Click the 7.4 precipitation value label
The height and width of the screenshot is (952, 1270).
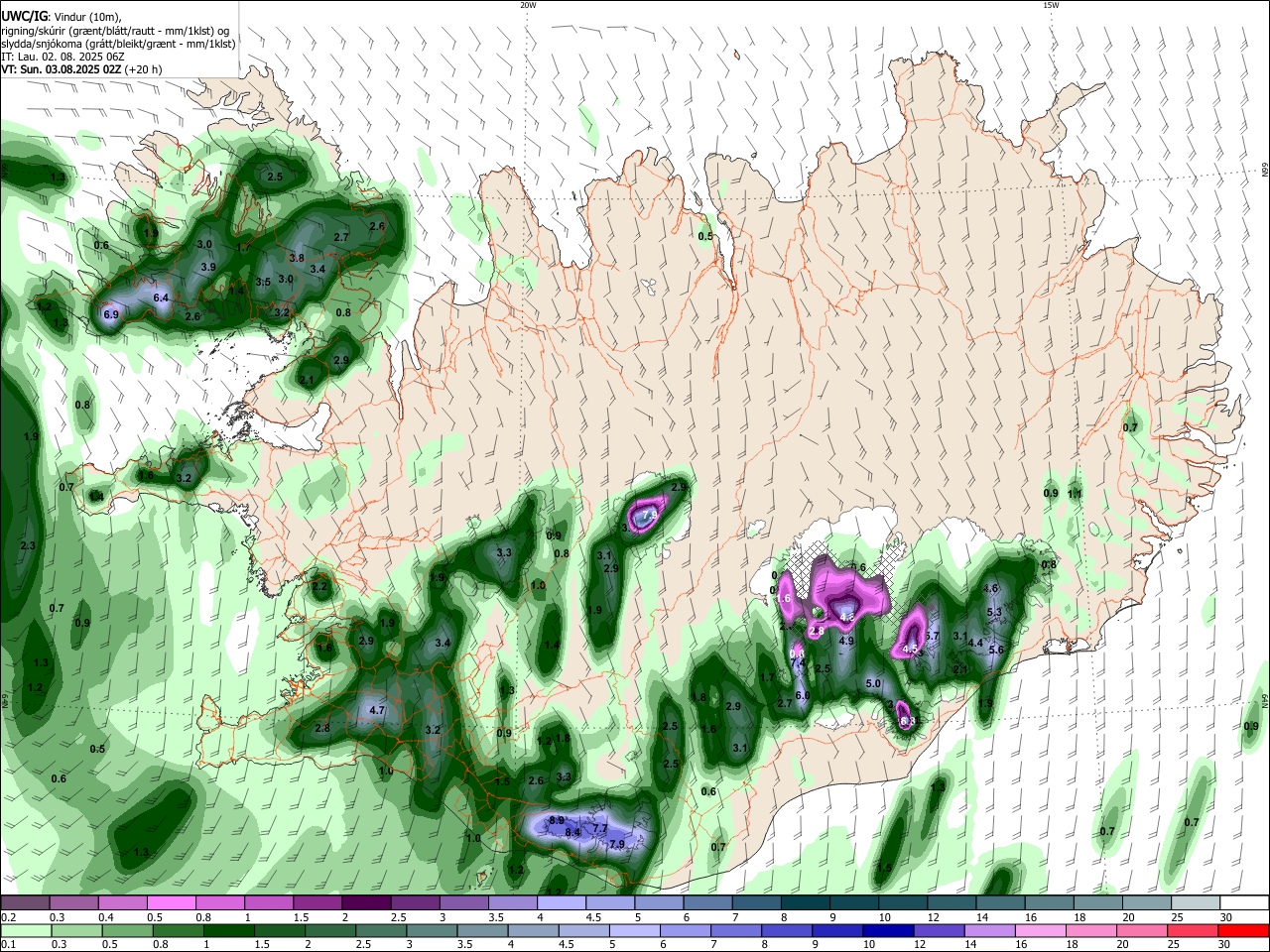coord(798,663)
